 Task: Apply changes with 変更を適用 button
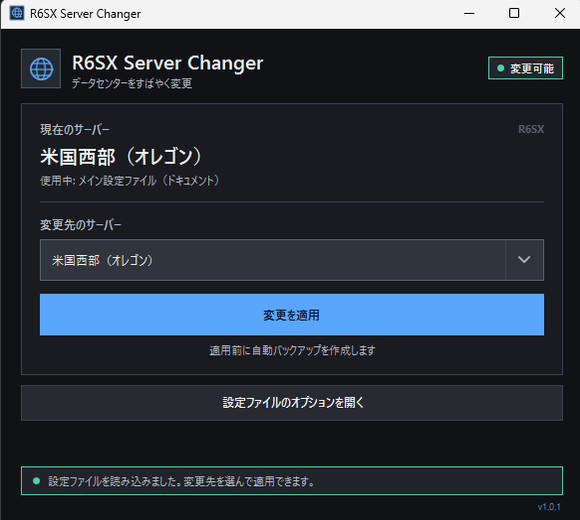(x=291, y=315)
